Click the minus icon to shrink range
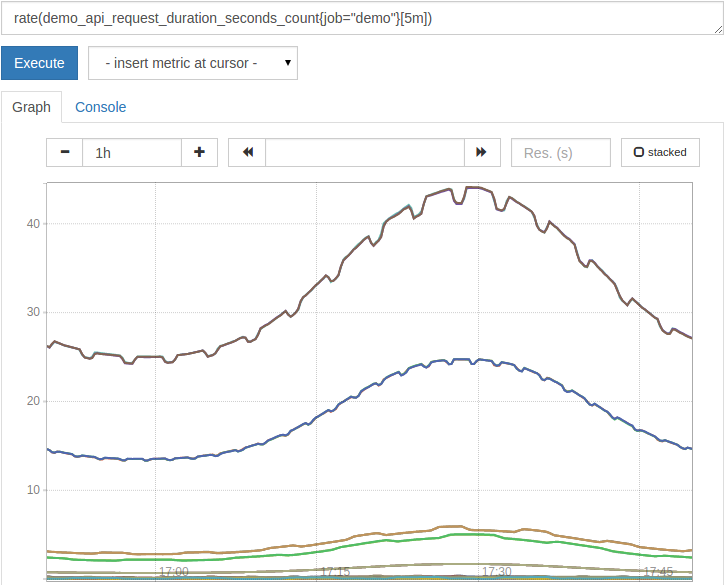This screenshot has height=585, width=727. click(65, 152)
